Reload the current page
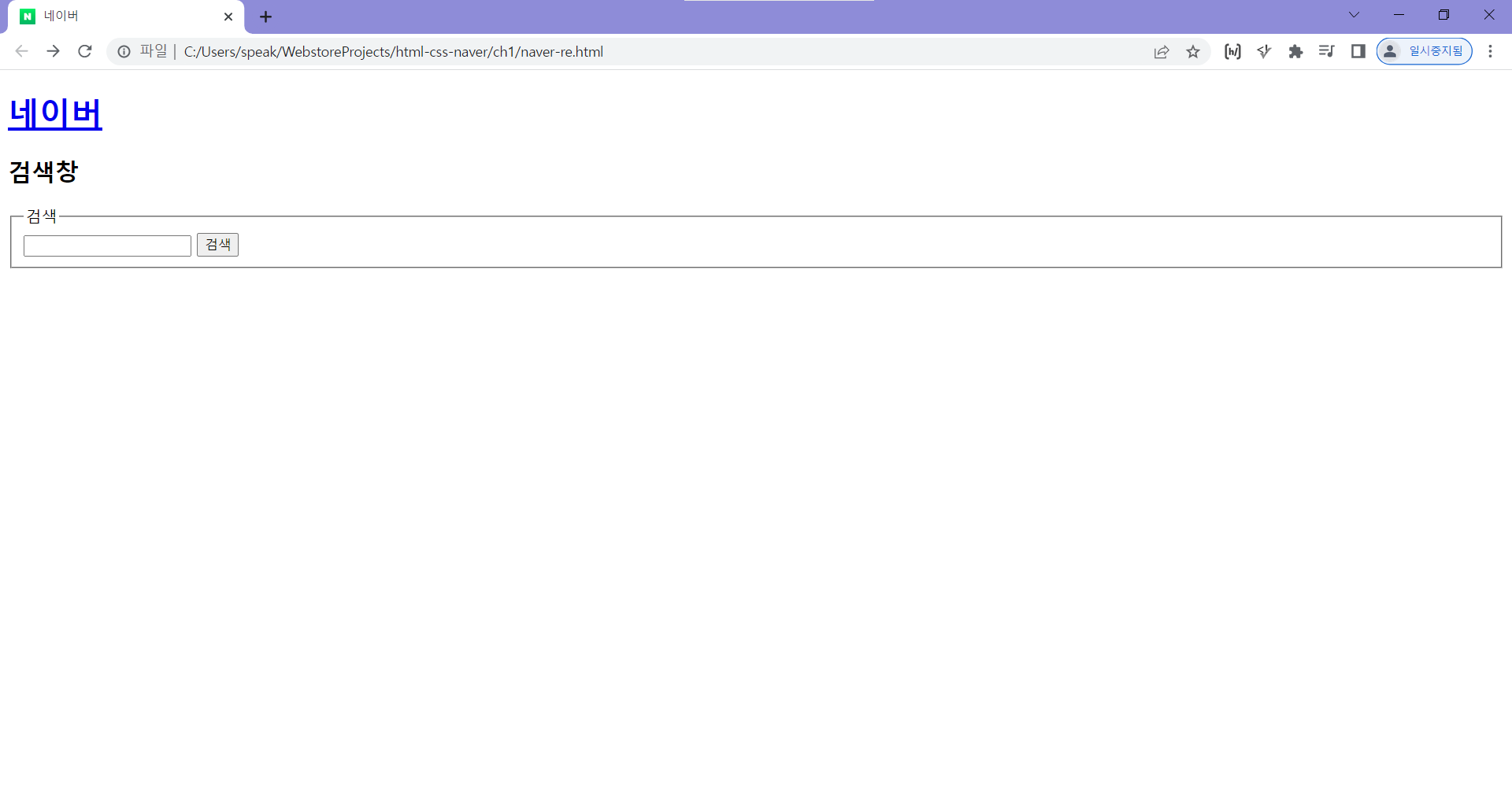1512x802 pixels. [x=85, y=51]
